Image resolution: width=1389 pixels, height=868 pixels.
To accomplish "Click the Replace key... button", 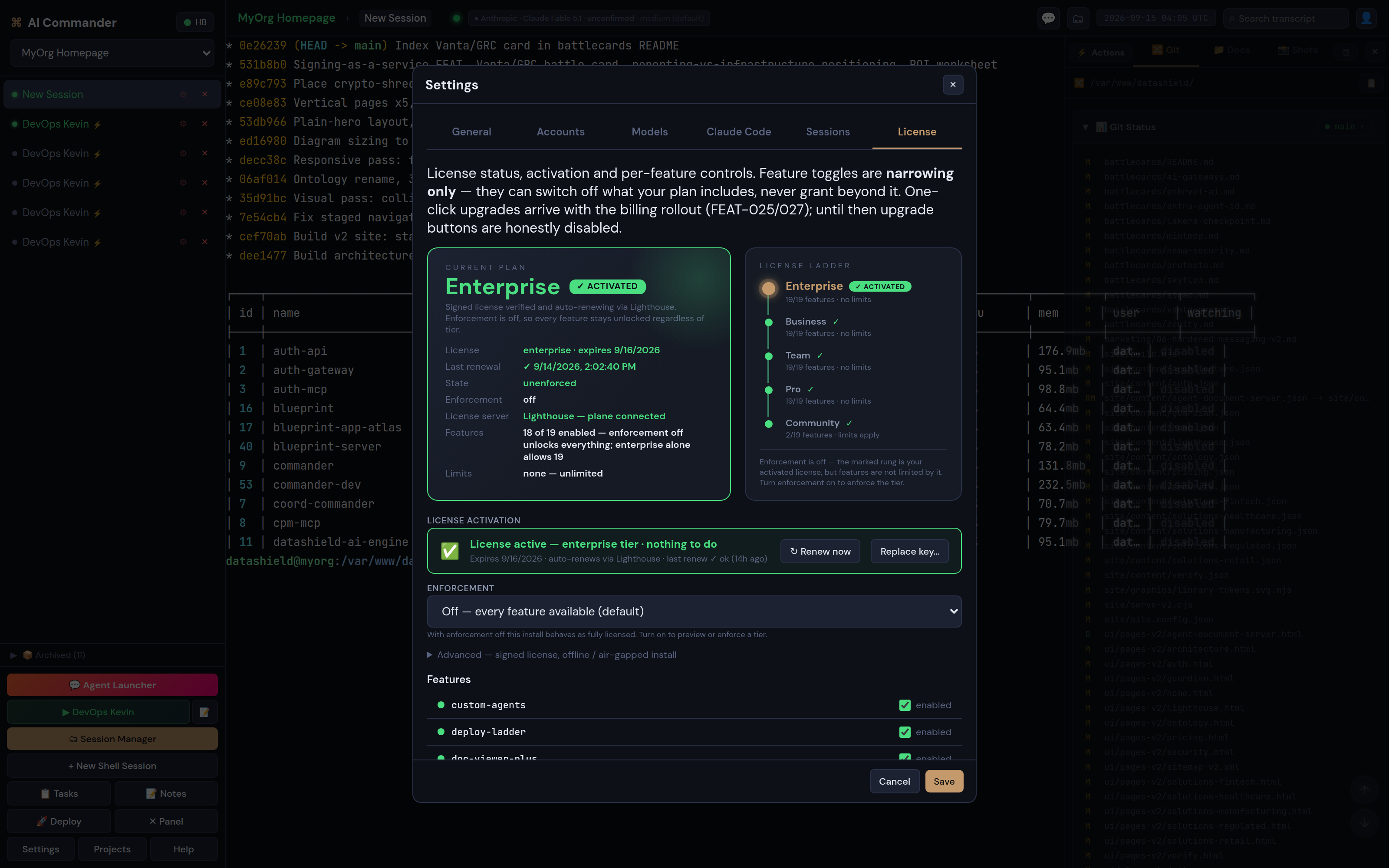I will [909, 551].
